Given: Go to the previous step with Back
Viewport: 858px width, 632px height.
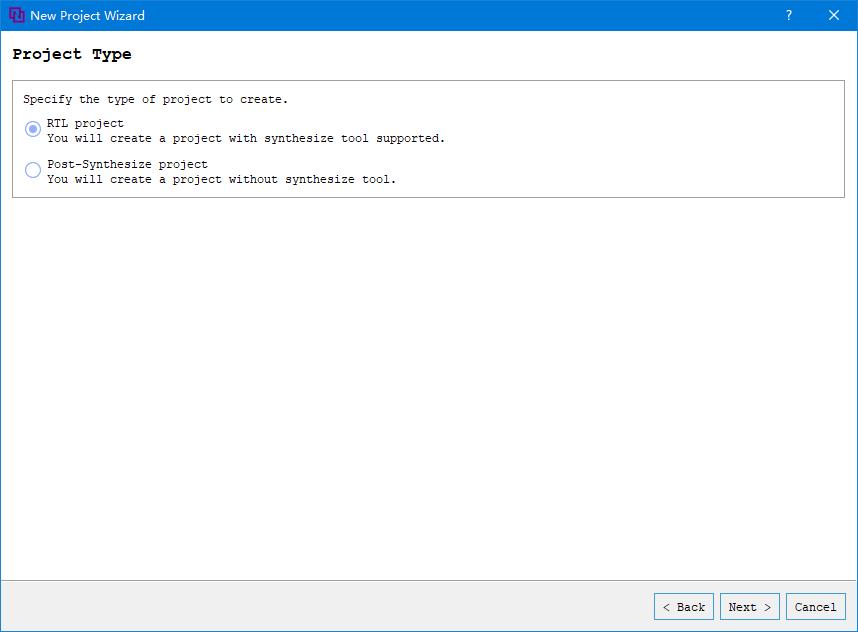Looking at the screenshot, I should coord(683,607).
